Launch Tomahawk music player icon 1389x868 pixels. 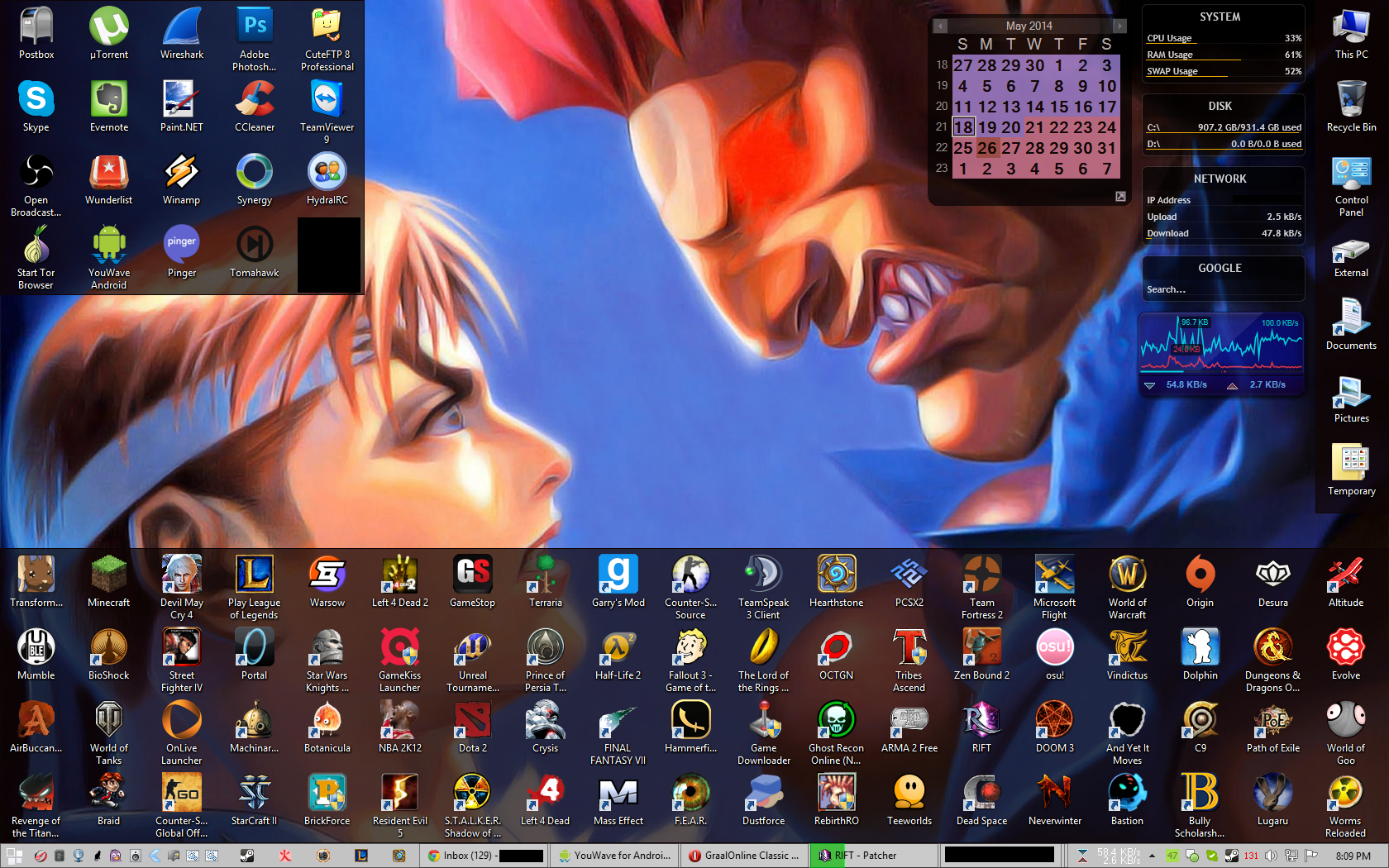click(255, 251)
